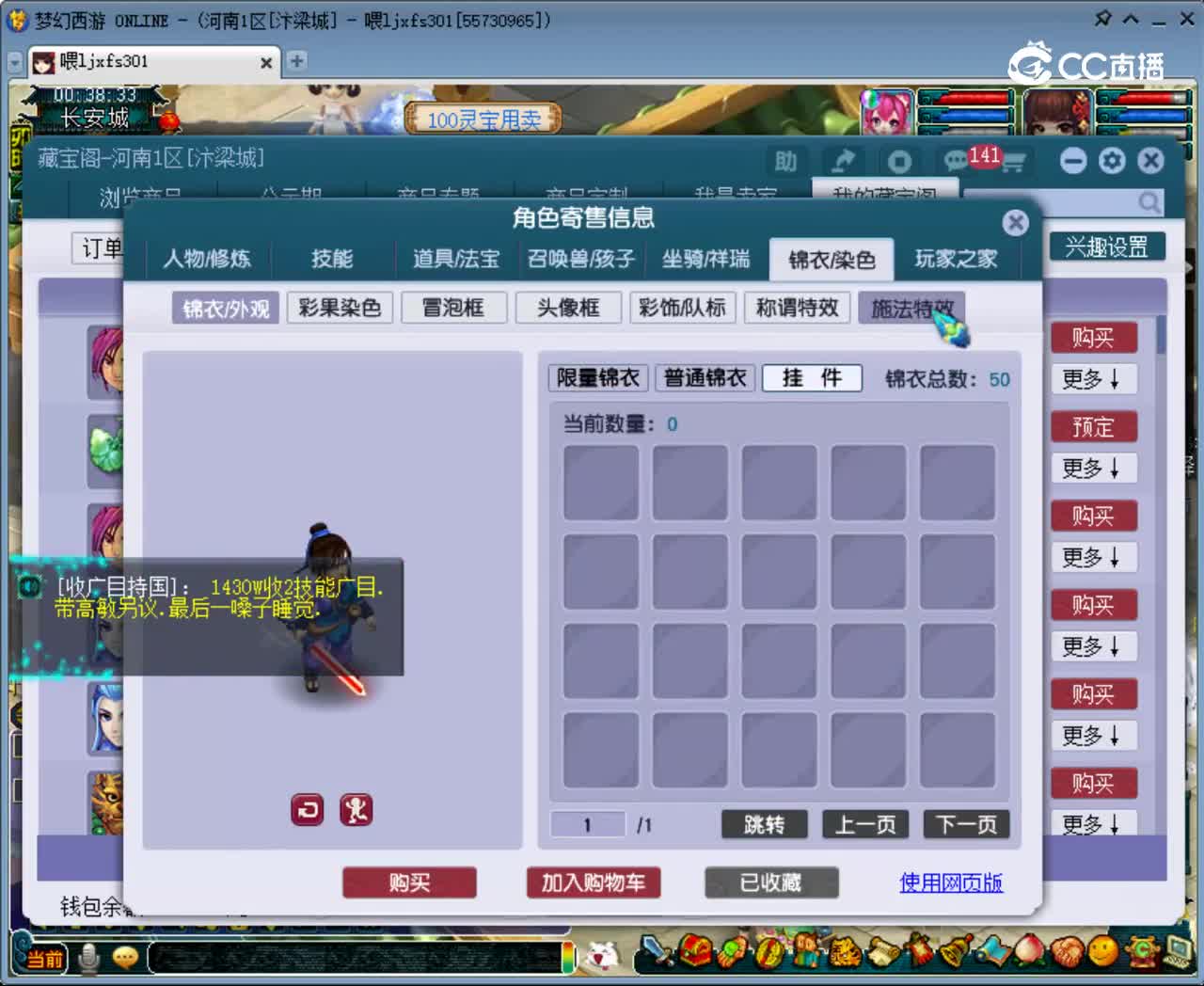This screenshot has width=1204, height=986.
Task: Open 使用网页版 link
Action: 951,883
